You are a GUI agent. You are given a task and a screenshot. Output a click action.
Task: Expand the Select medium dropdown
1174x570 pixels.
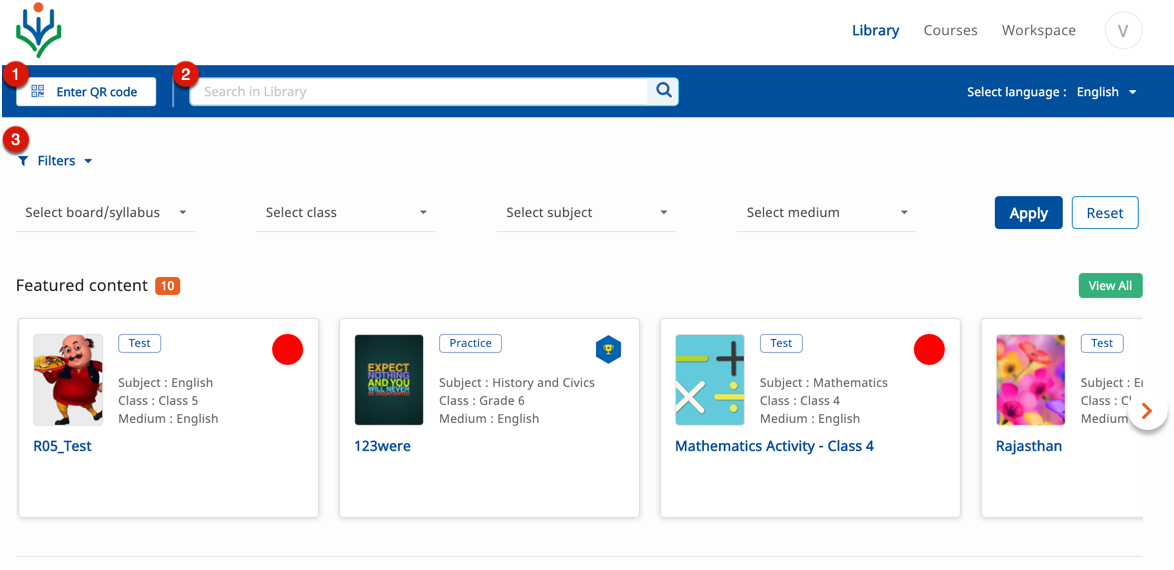coord(826,212)
